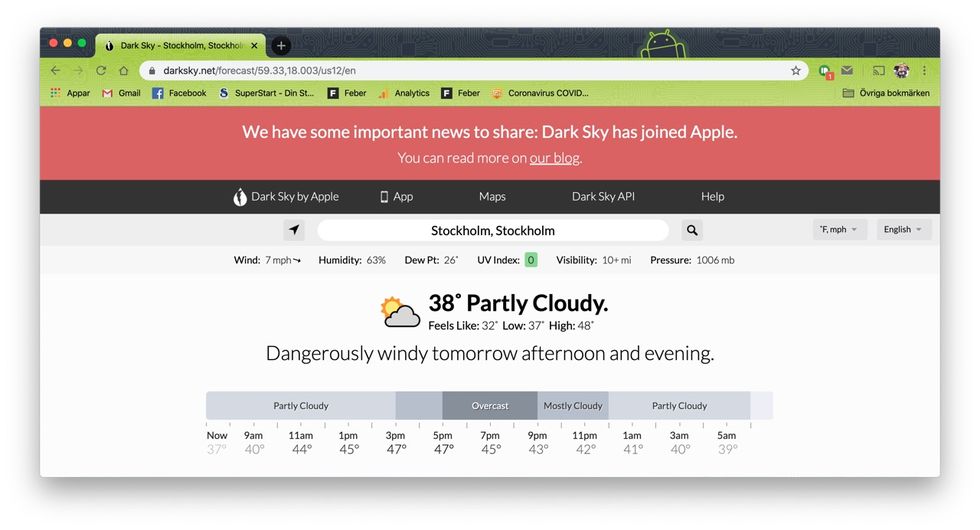Click the Partly Cloudy segment near 3am
Image resolution: width=980 pixels, height=530 pixels.
(x=679, y=406)
